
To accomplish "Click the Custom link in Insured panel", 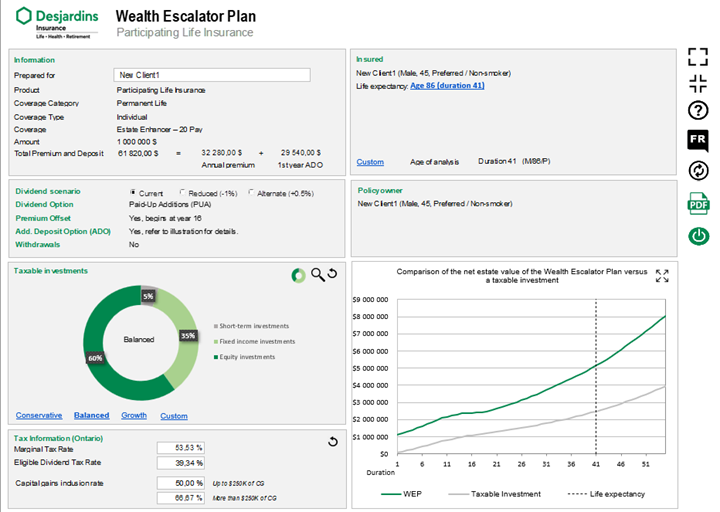I will click(370, 162).
